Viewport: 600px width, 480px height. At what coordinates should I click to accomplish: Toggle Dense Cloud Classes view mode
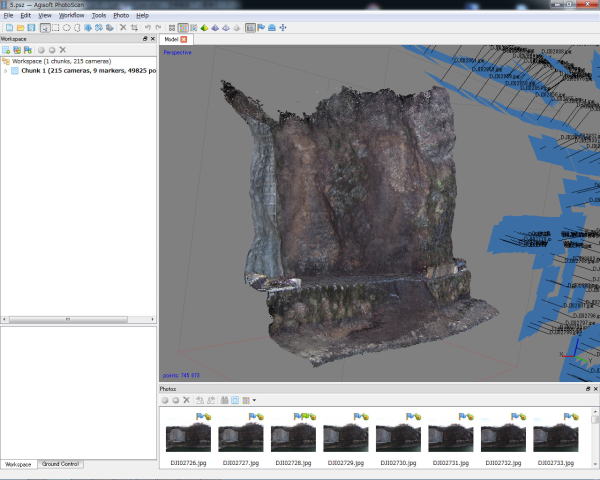click(194, 28)
